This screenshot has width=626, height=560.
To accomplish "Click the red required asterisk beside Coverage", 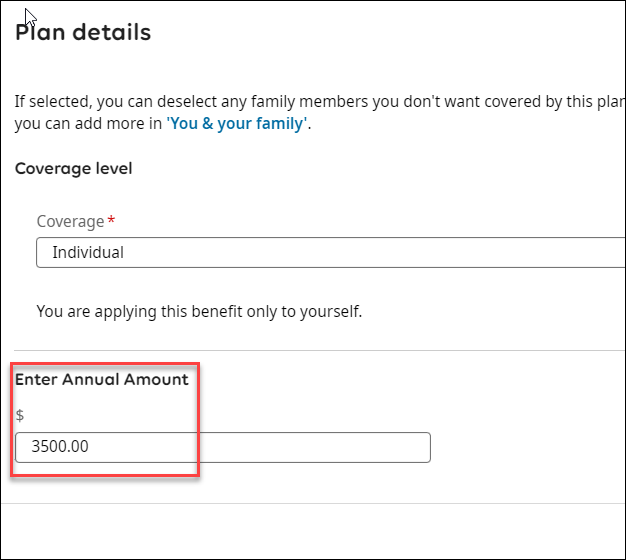I will click(x=111, y=221).
